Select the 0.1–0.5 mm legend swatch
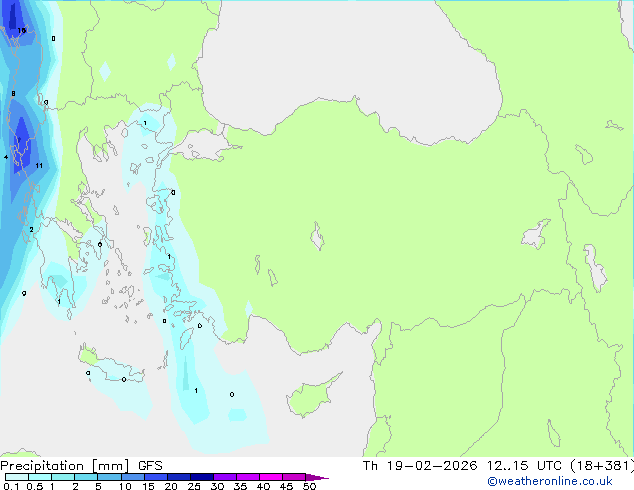The height and width of the screenshot is (490, 634). point(17,477)
